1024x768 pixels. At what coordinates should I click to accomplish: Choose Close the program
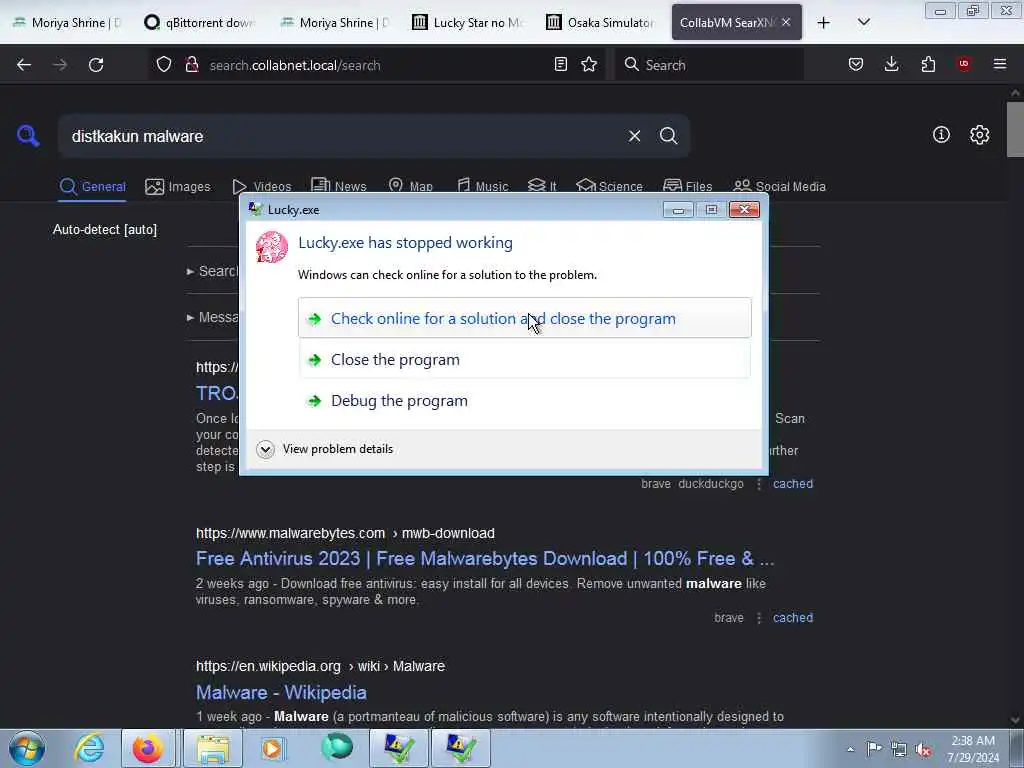[524, 359]
